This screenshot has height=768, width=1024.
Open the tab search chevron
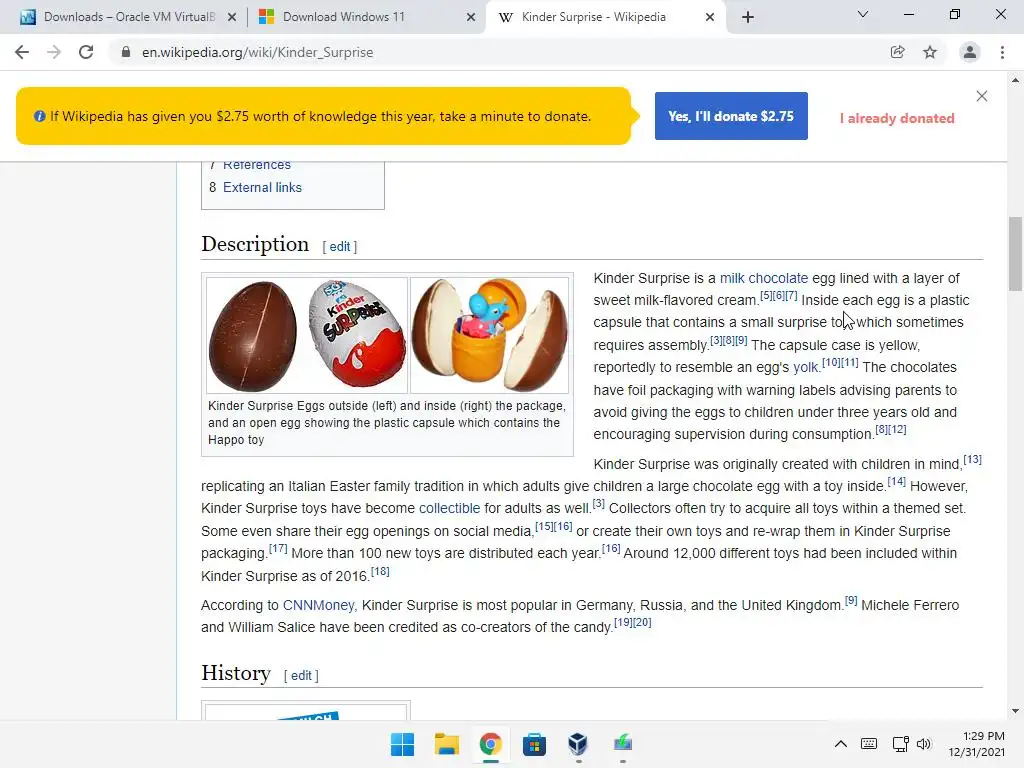point(863,14)
